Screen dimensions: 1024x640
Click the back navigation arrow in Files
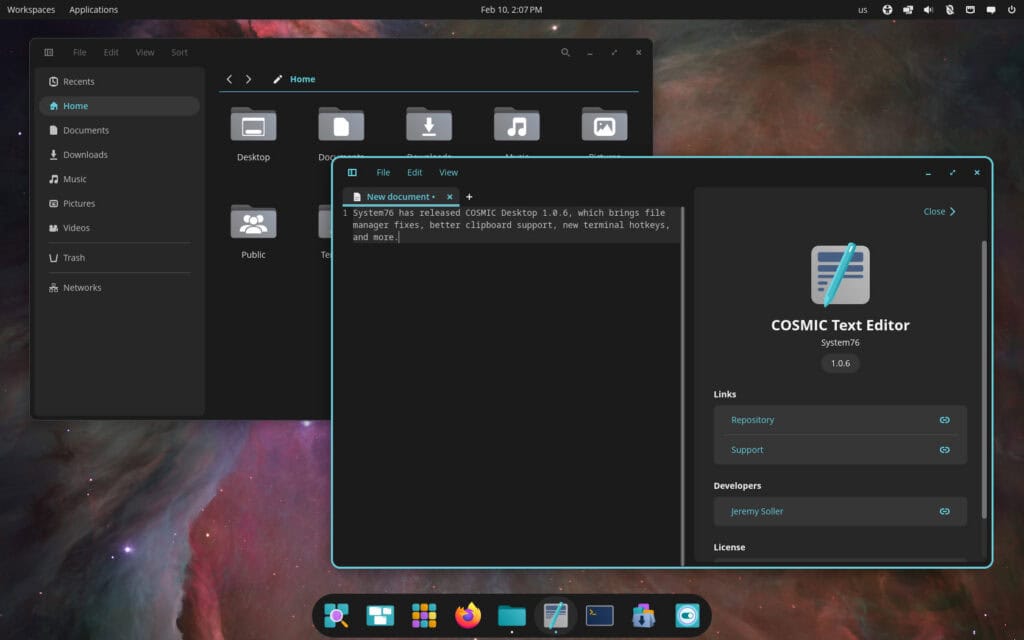pos(229,79)
